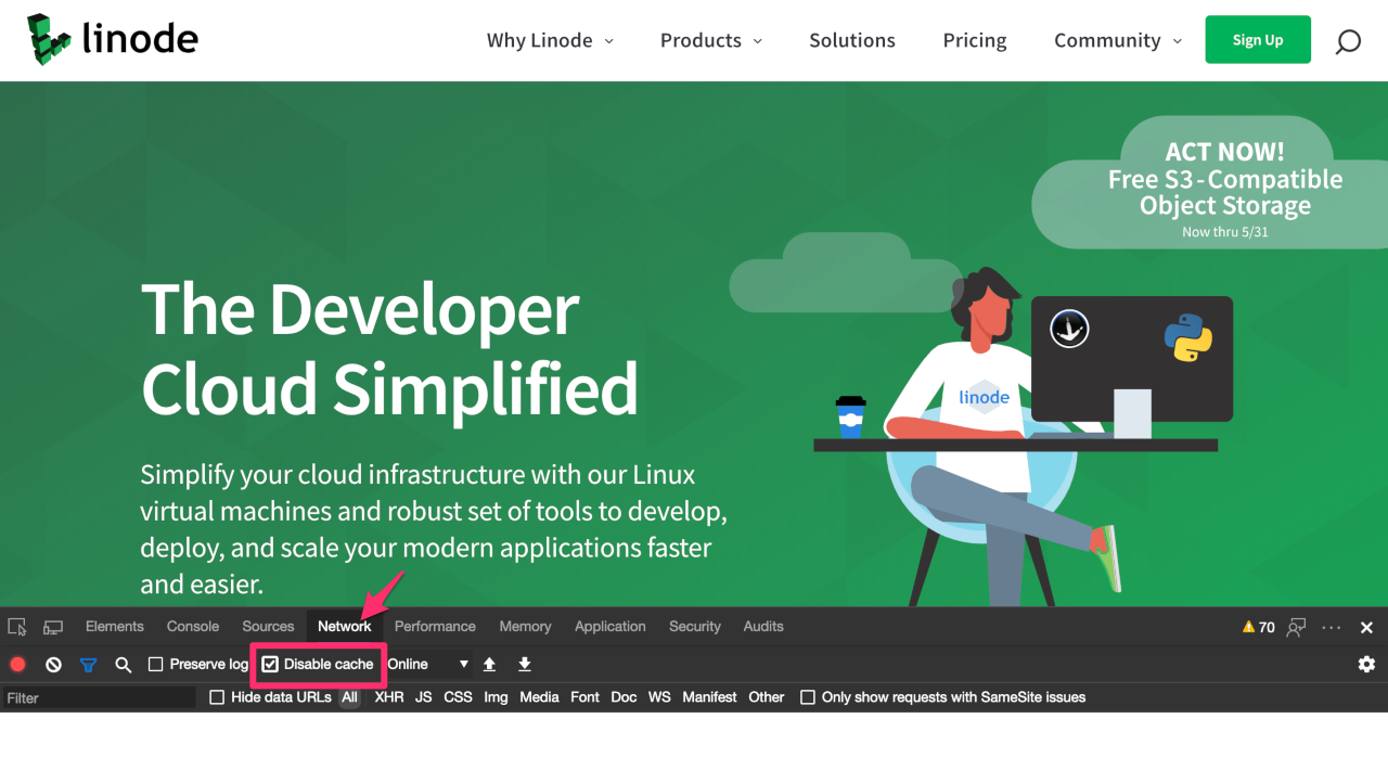This screenshot has width=1388, height=757.
Task: Click the Sign Up button
Action: [1257, 39]
